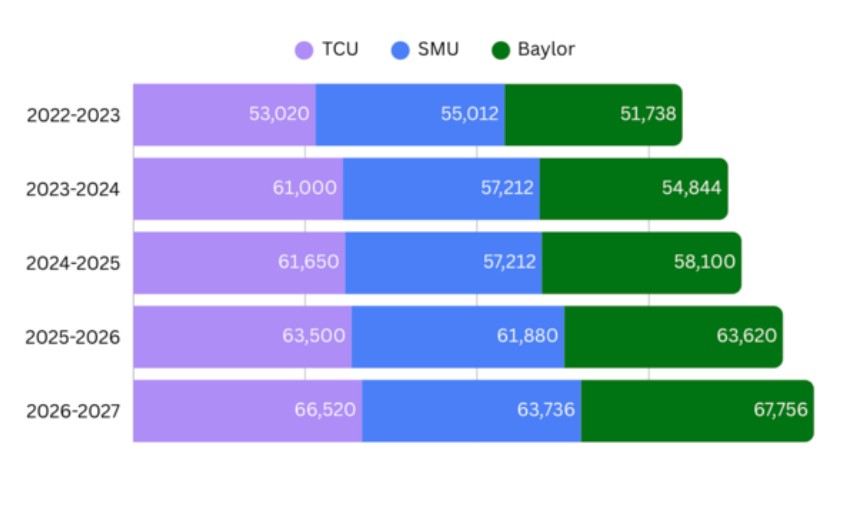Click the Baylor green legend dot
This screenshot has width=841, height=532.
(501, 50)
